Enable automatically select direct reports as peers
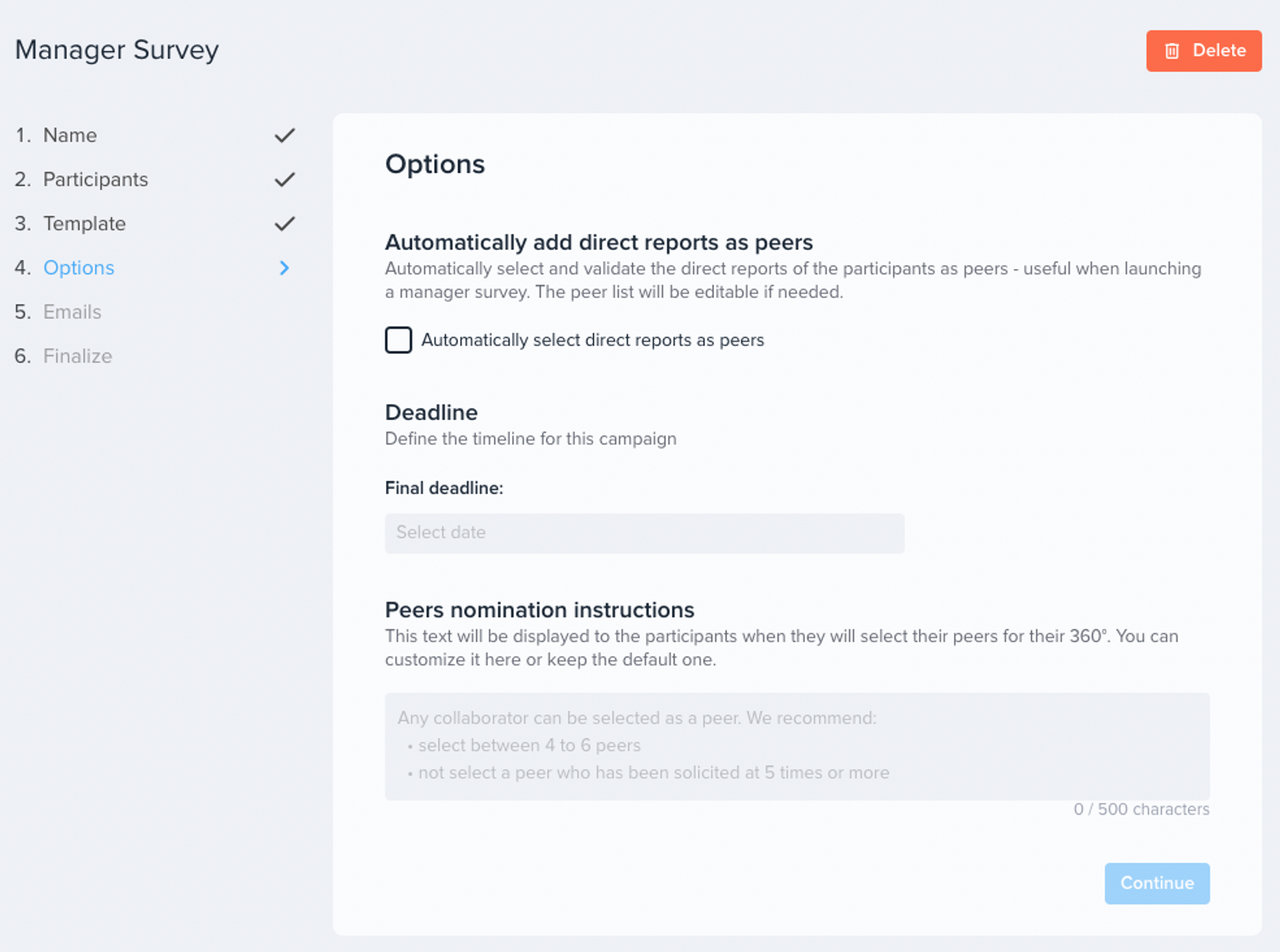The width and height of the screenshot is (1280, 952). 398,340
